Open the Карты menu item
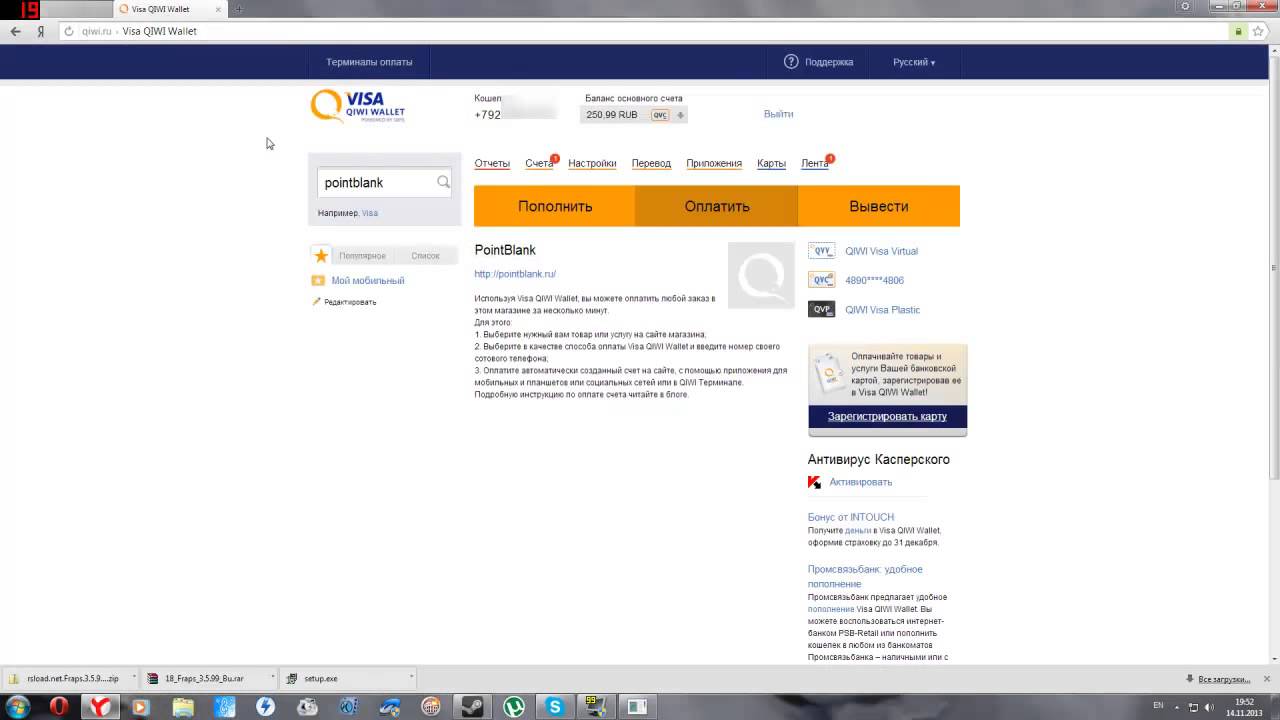 (x=771, y=163)
